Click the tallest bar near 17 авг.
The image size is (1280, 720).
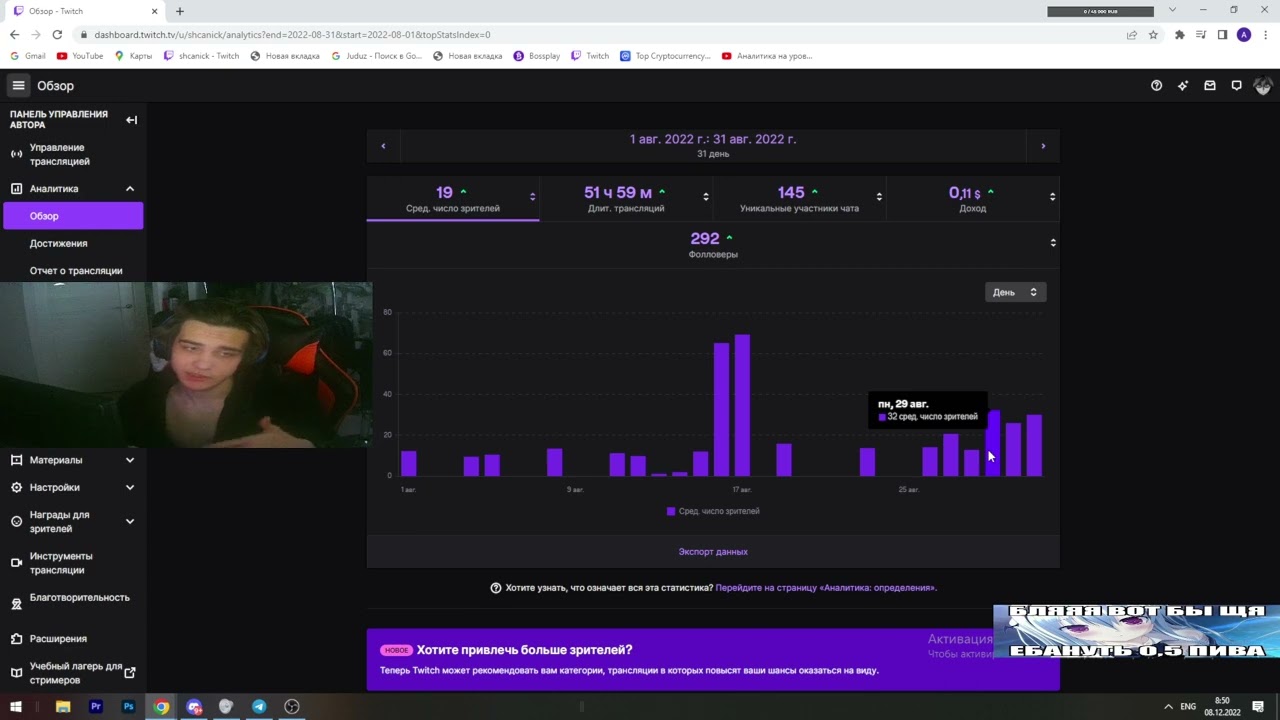742,405
